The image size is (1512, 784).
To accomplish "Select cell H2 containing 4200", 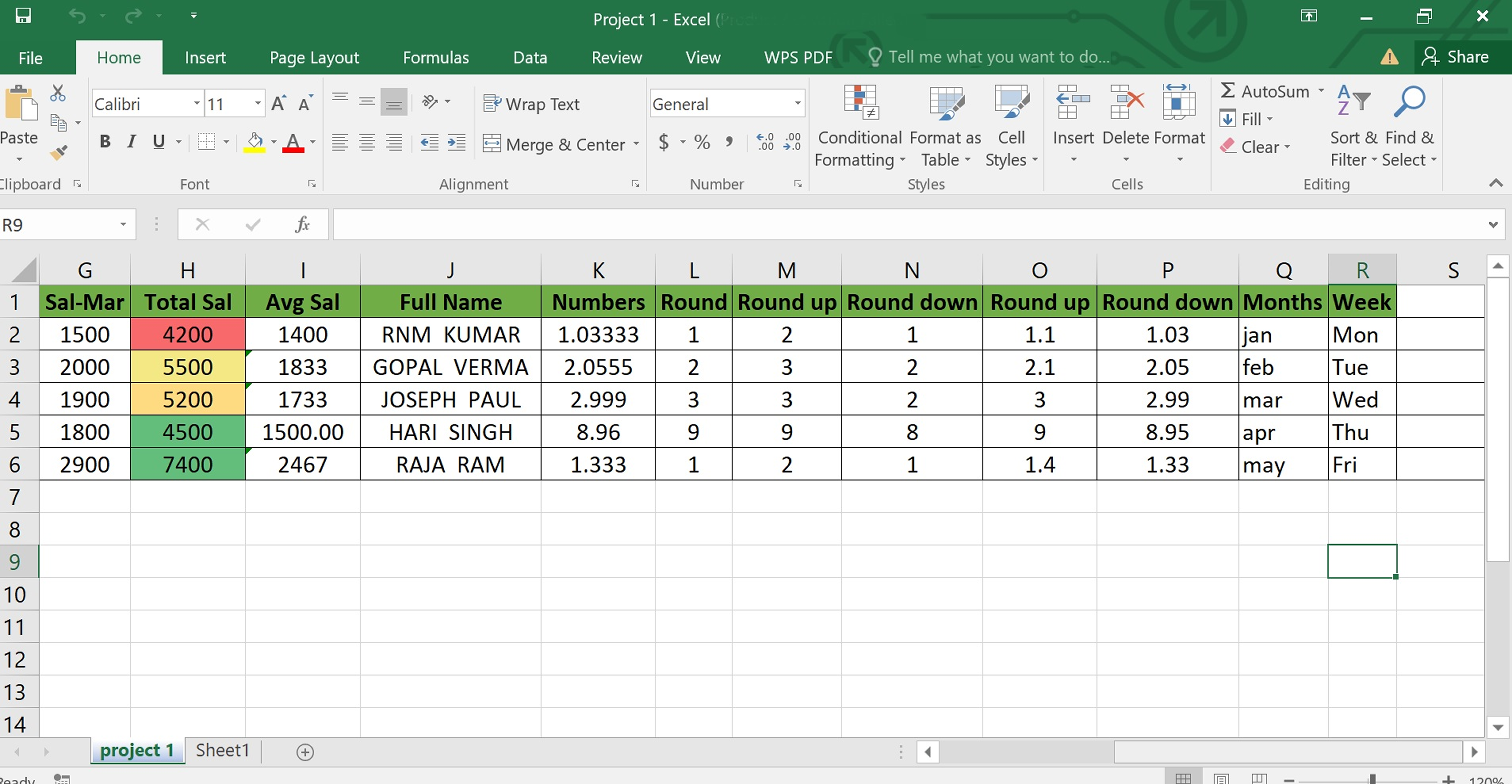I will (x=188, y=334).
